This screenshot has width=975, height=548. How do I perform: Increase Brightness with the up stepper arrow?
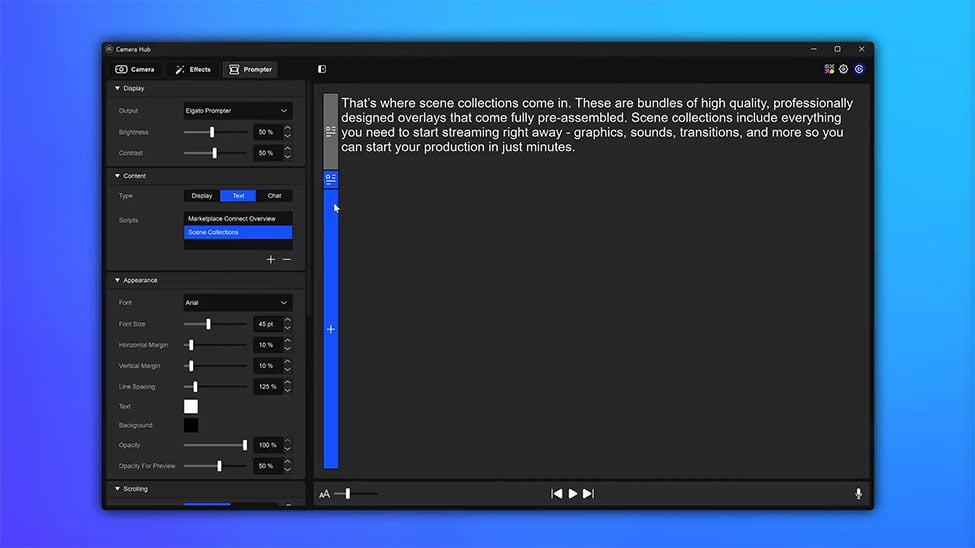(x=287, y=128)
